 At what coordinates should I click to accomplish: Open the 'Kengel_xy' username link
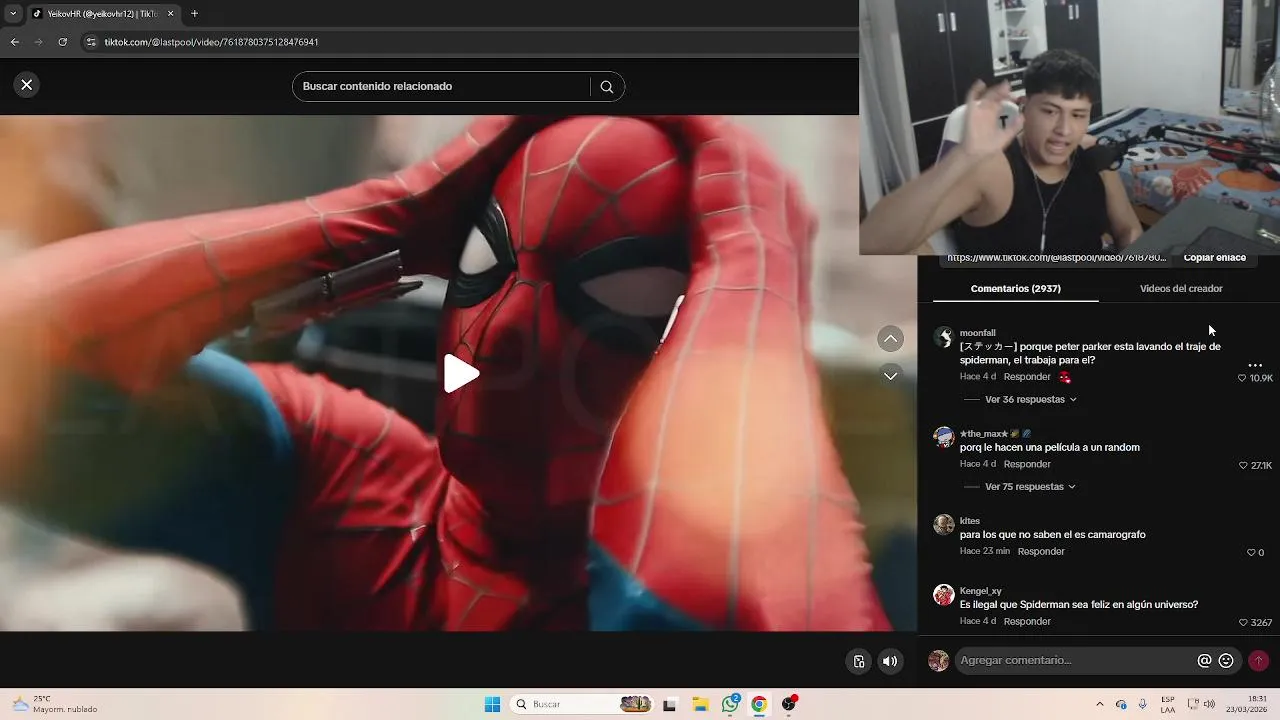(x=980, y=591)
